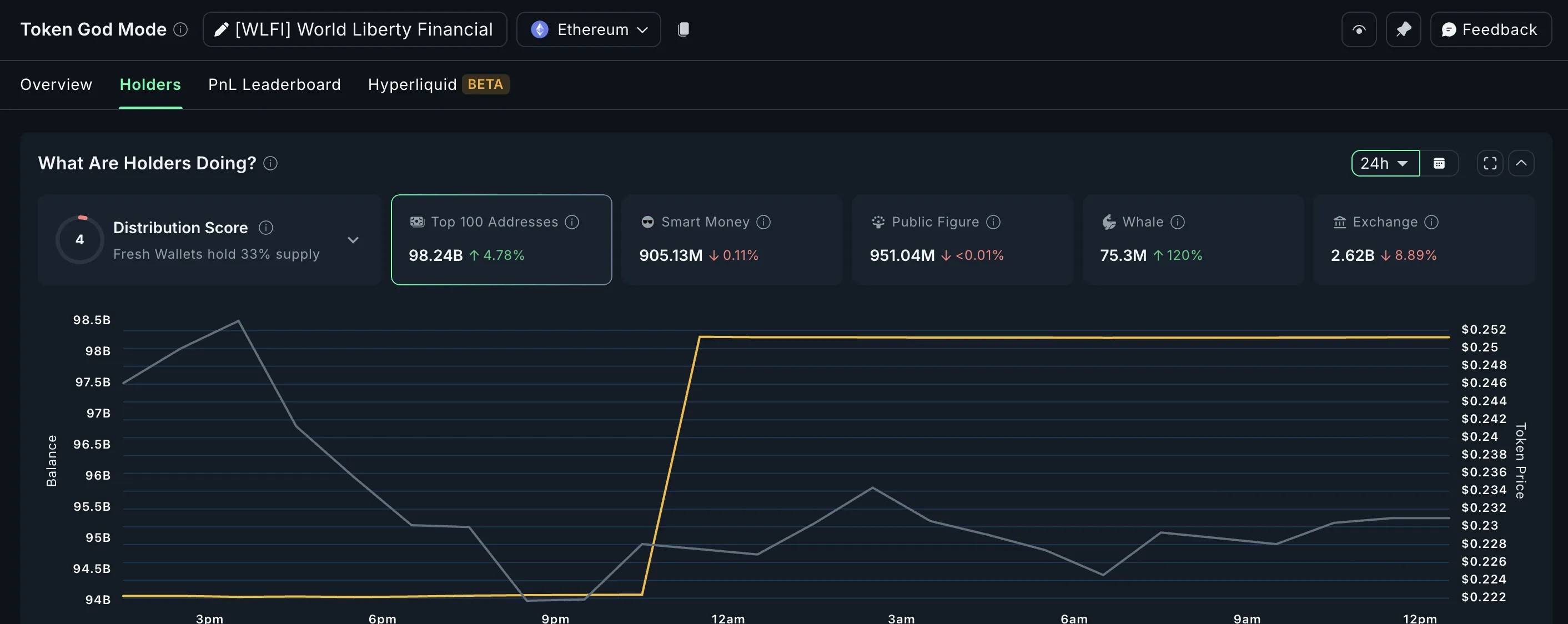Switch to the Overview tab
1568x624 pixels.
56,84
